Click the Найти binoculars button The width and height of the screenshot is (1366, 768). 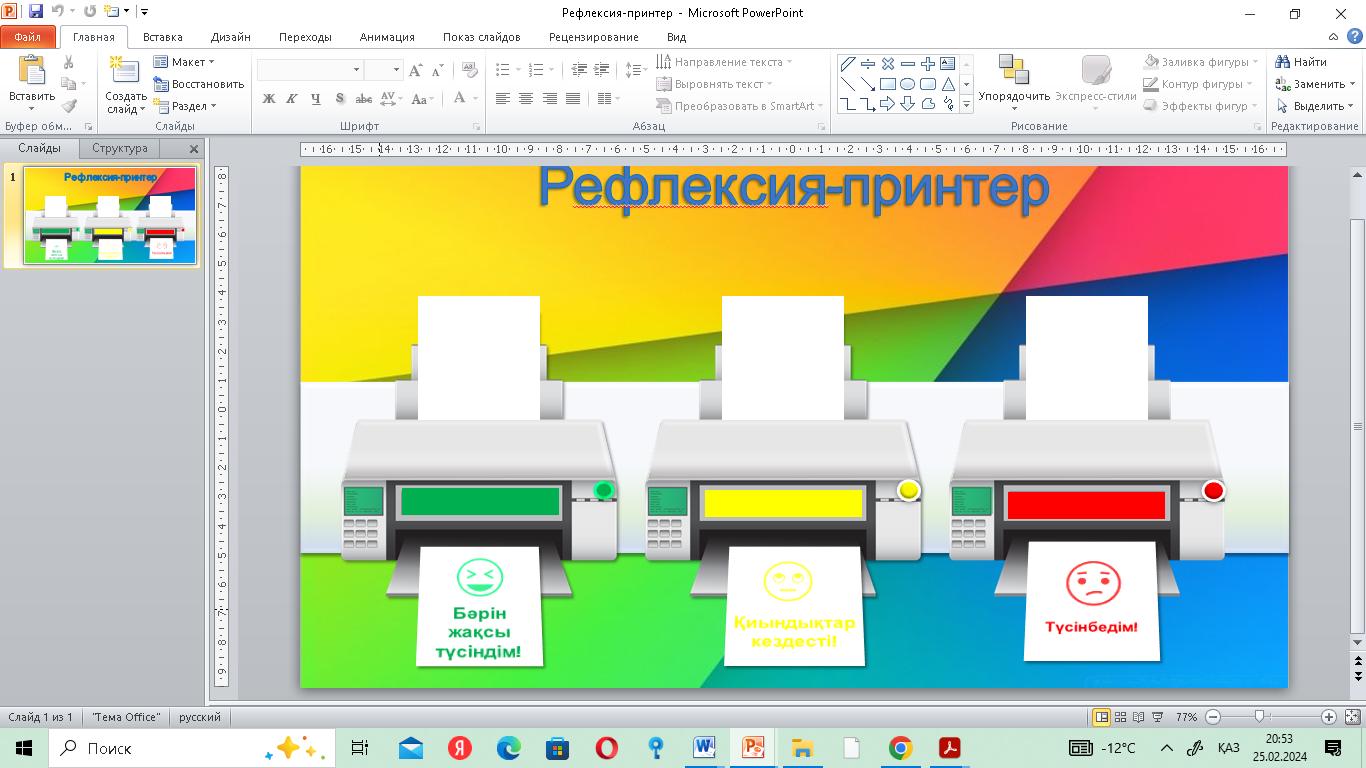(x=1302, y=62)
